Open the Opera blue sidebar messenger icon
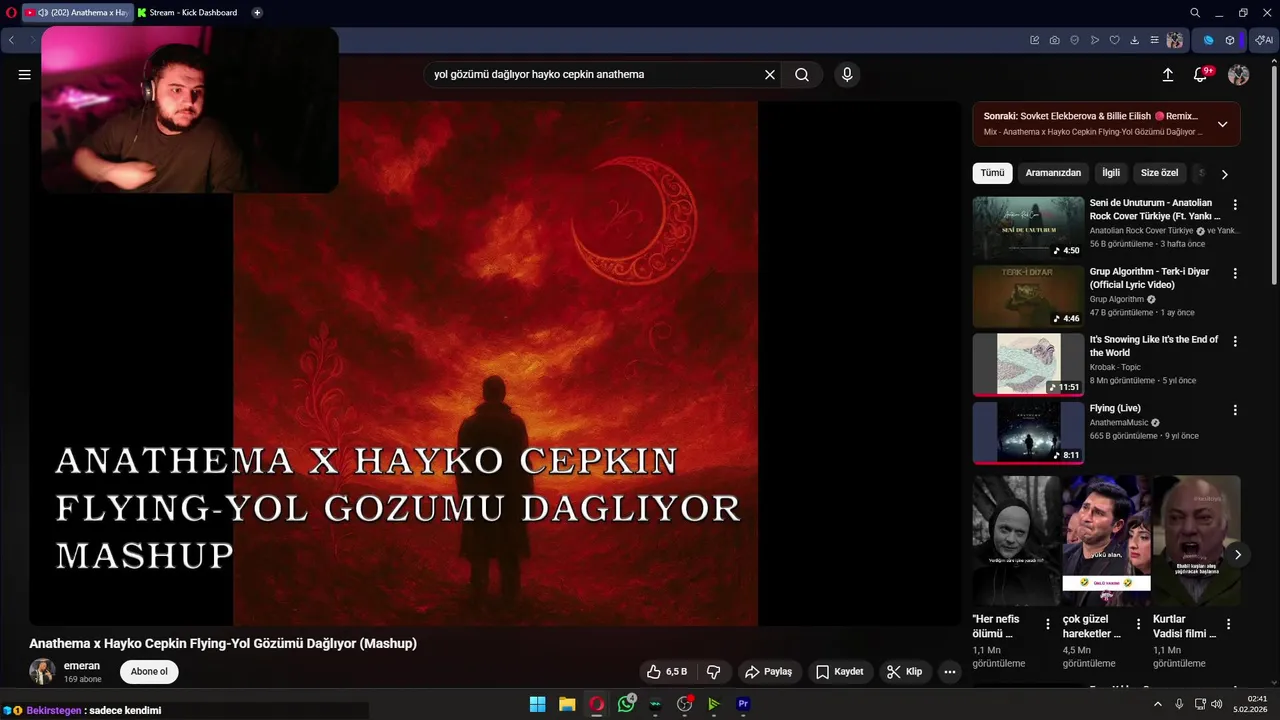This screenshot has height=720, width=1280. pyautogui.click(x=1208, y=40)
